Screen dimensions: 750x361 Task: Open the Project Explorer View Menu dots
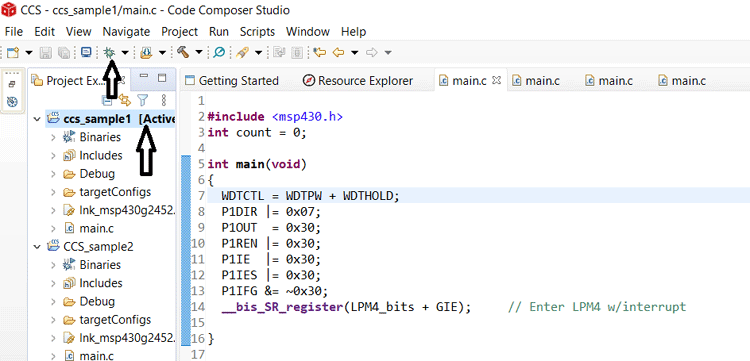pos(164,100)
